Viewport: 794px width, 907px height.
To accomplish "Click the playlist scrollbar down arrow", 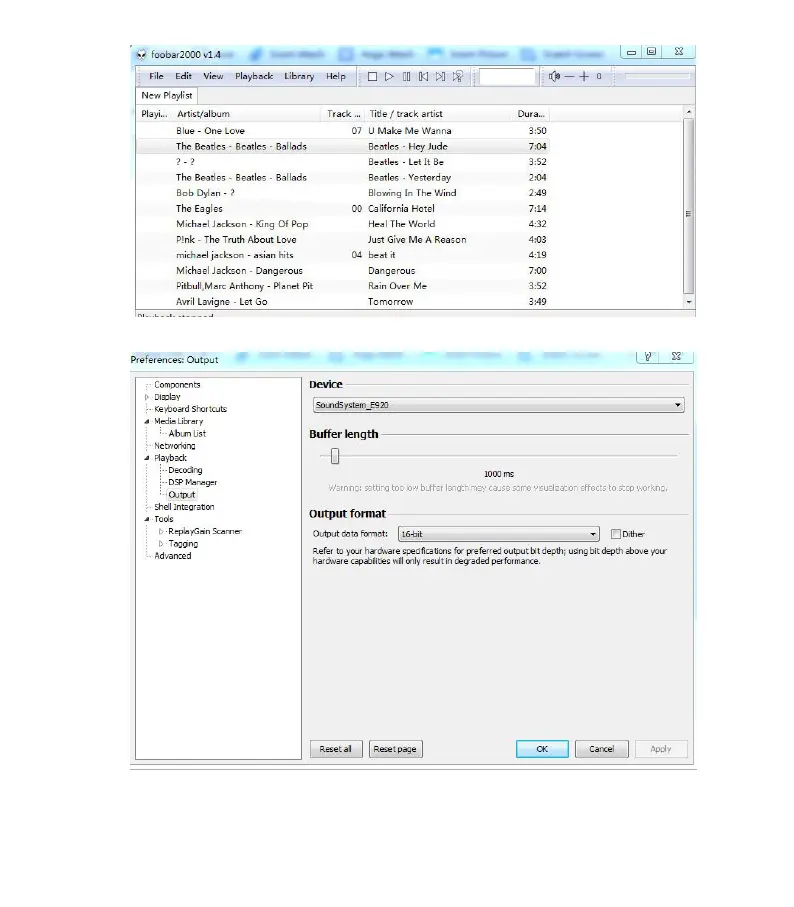I will (x=689, y=302).
